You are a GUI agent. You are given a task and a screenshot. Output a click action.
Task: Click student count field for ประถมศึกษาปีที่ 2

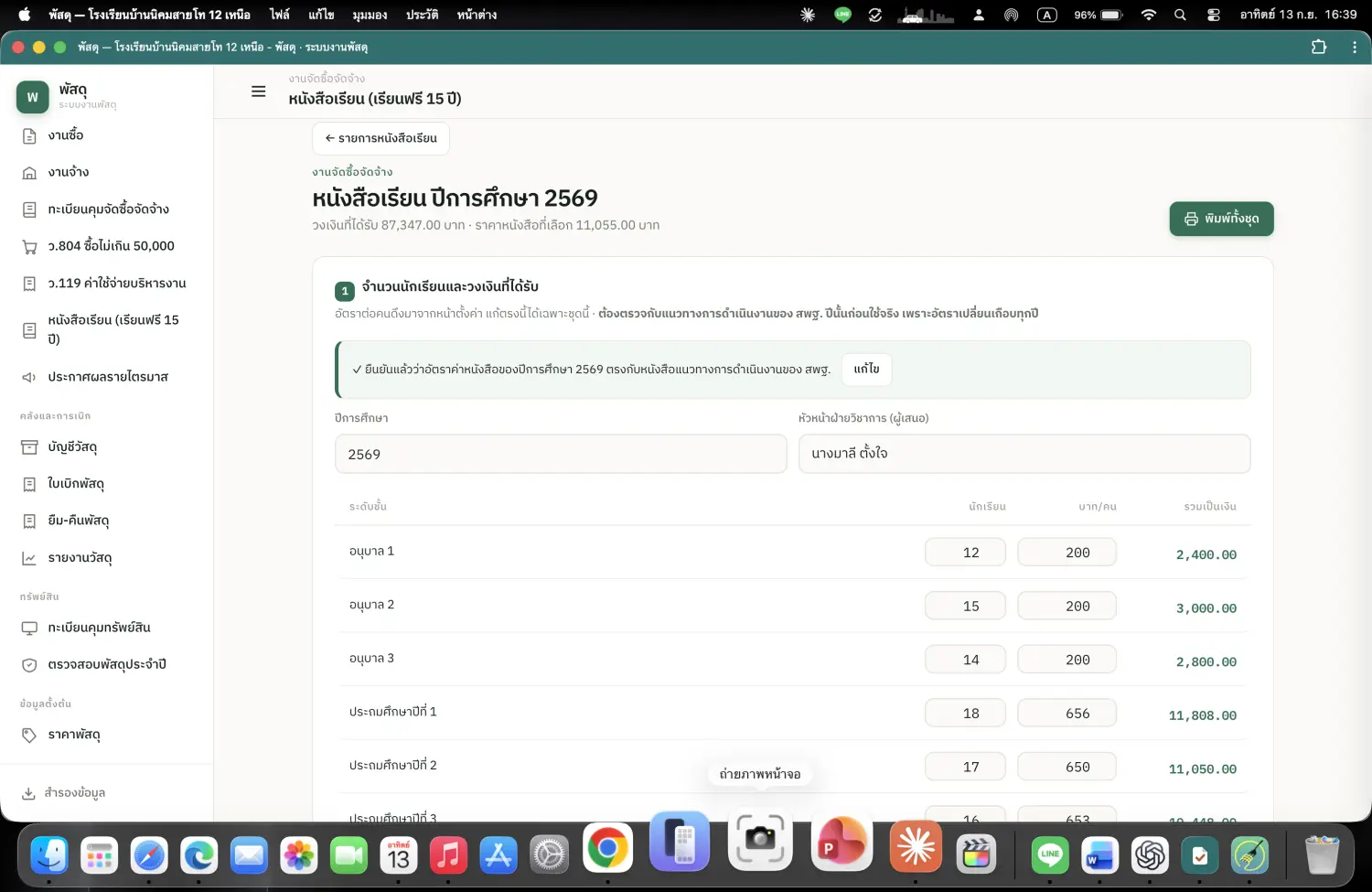pyautogui.click(x=965, y=767)
